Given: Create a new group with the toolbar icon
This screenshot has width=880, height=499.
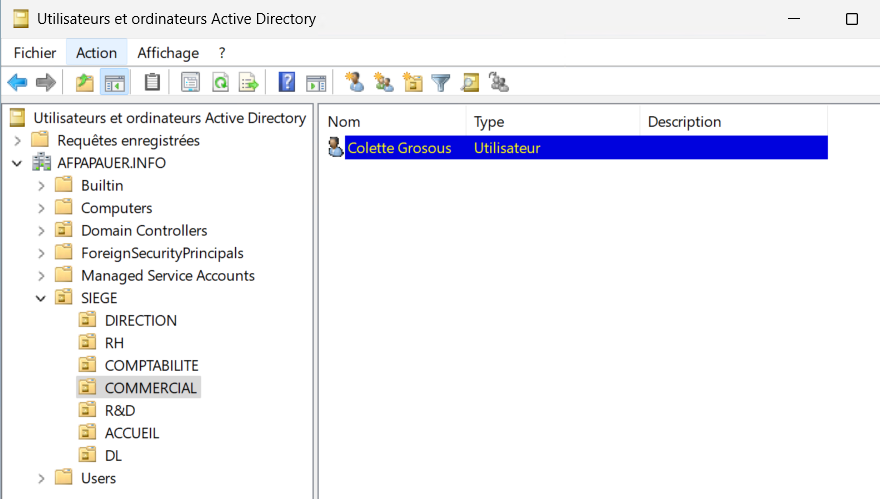Looking at the screenshot, I should [383, 83].
